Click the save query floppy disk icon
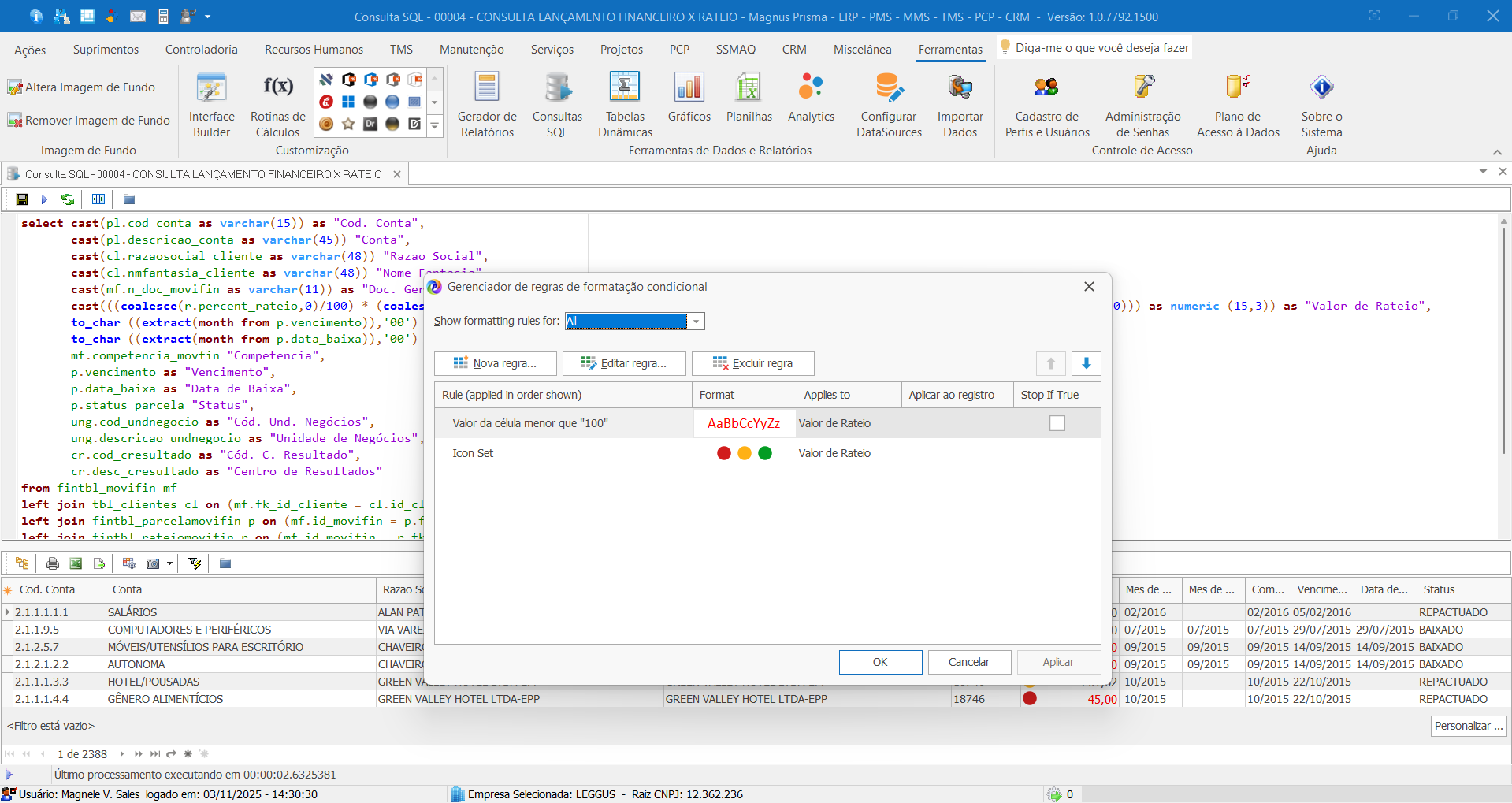Screen dimensions: 1512x803 coord(22,199)
